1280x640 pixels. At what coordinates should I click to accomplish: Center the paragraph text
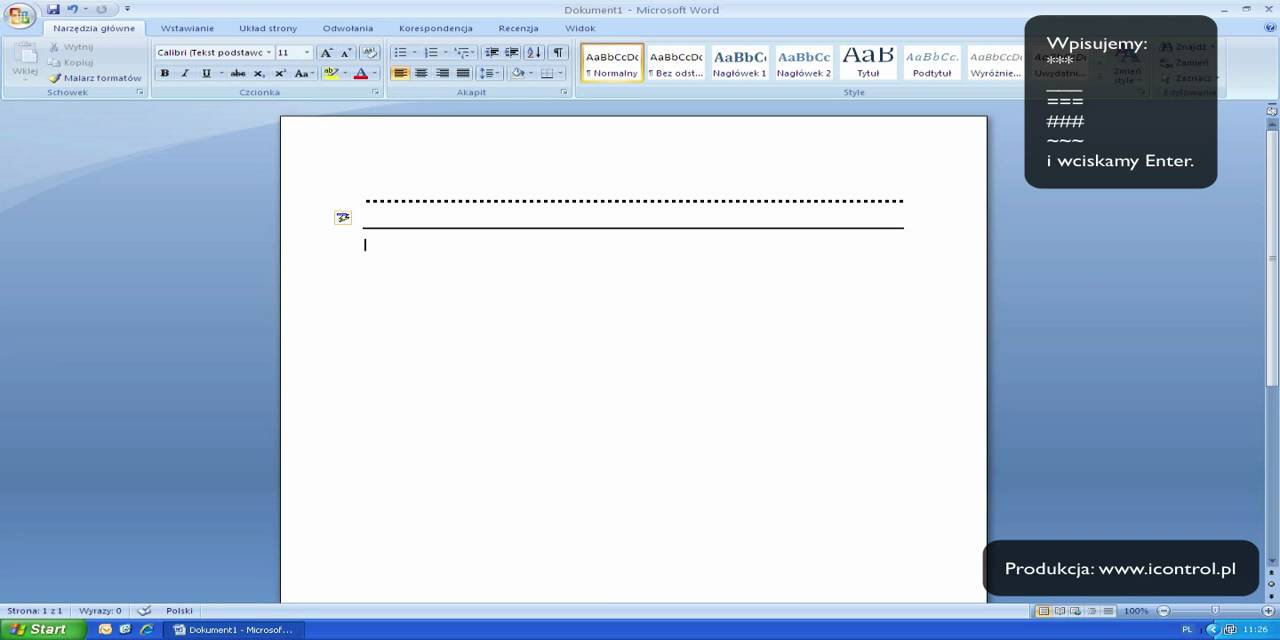pyautogui.click(x=421, y=73)
